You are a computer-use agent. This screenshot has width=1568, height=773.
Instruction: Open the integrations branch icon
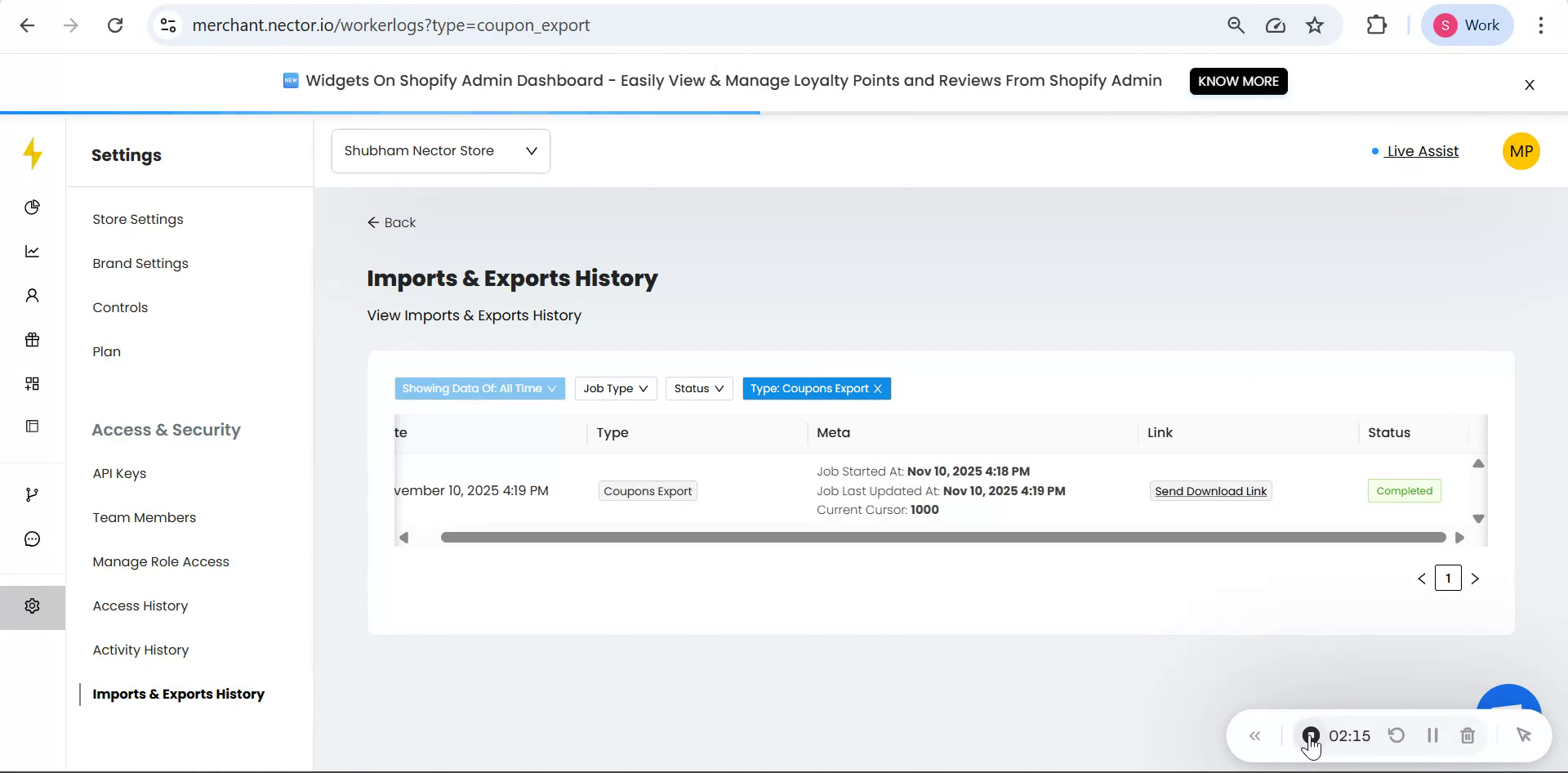pyautogui.click(x=32, y=494)
